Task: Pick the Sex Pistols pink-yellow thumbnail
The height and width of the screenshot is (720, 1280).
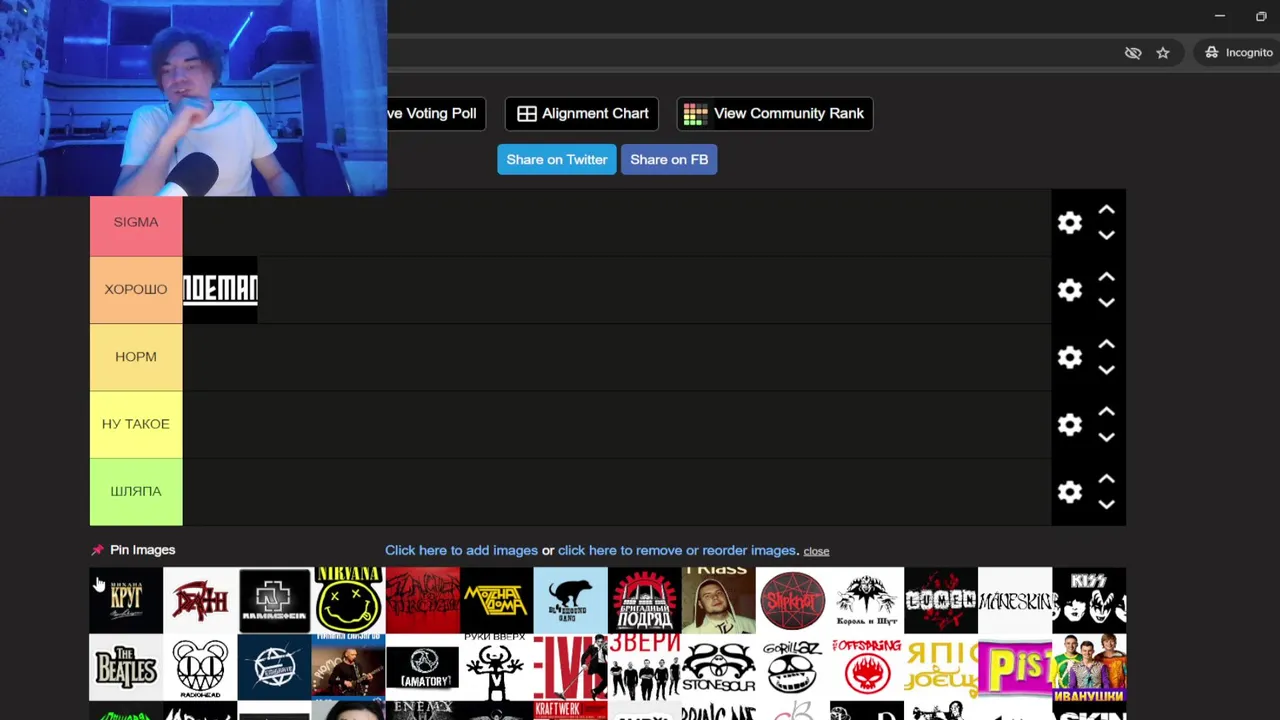Action: (x=1014, y=667)
